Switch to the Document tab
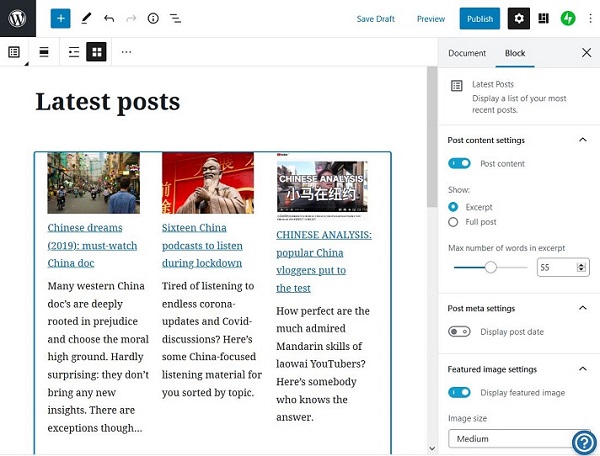Image resolution: width=600 pixels, height=456 pixels. coord(467,53)
